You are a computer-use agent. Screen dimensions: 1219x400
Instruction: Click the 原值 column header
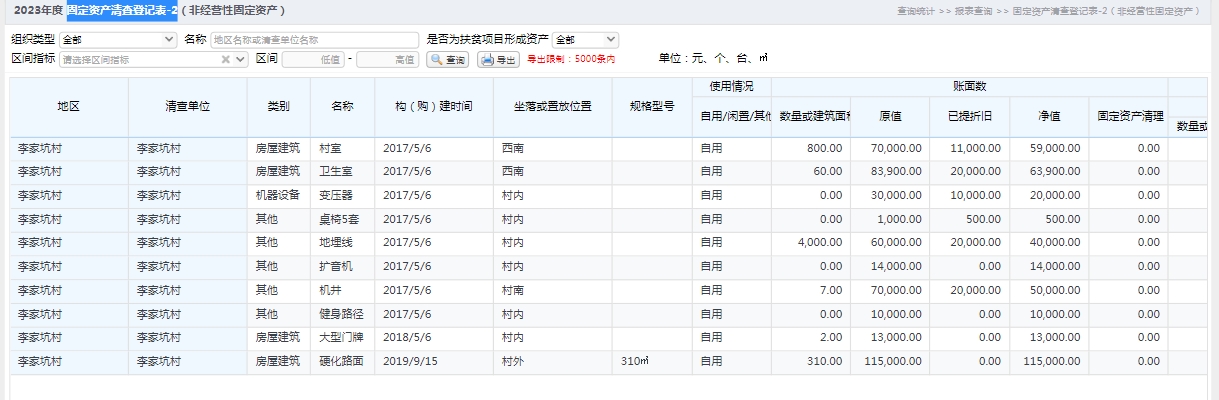point(890,116)
